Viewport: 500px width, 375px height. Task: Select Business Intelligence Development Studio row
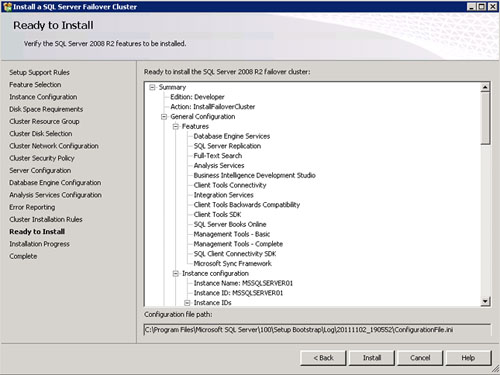[x=254, y=175]
